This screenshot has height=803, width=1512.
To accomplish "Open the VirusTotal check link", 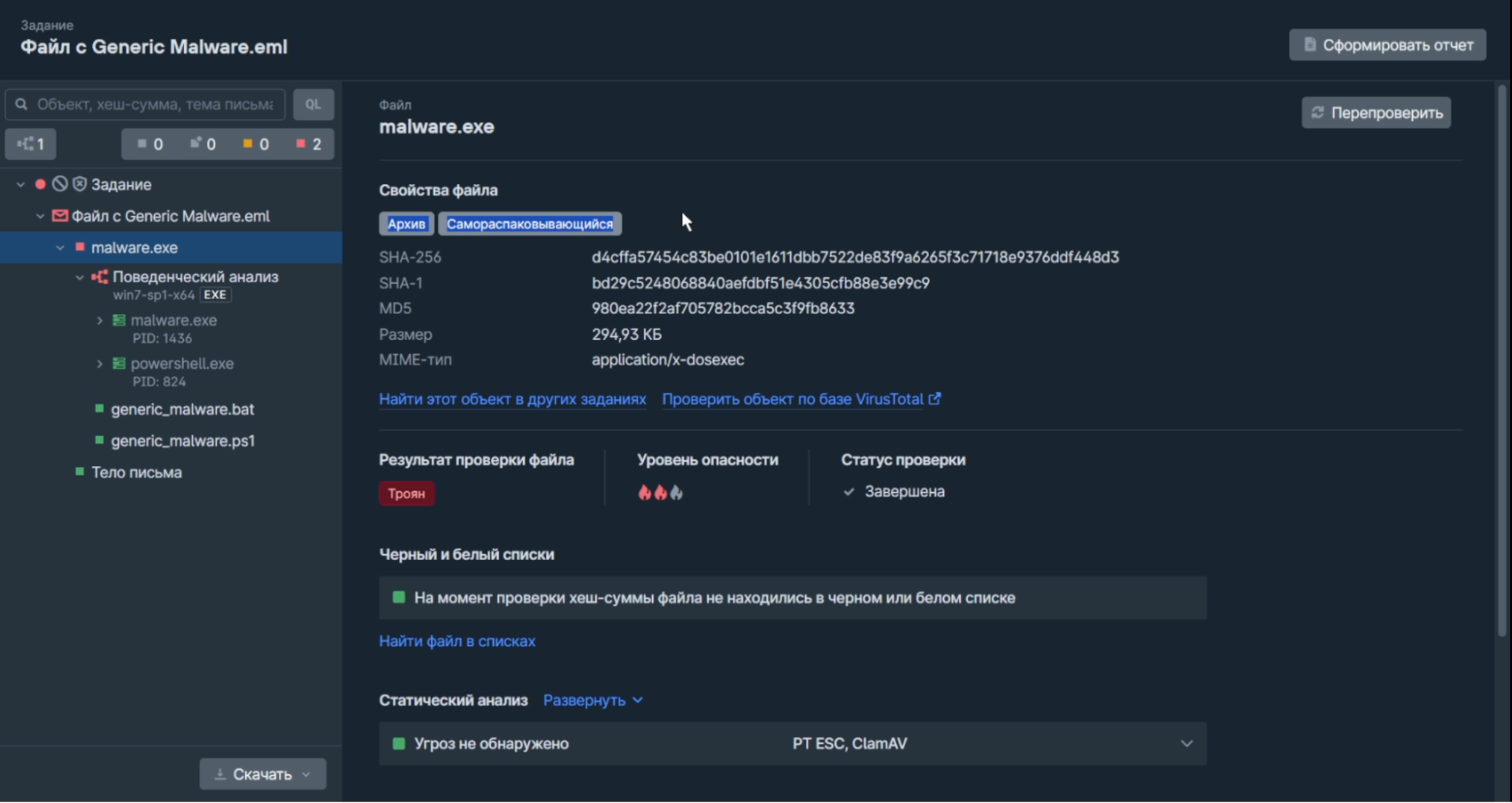I will pyautogui.click(x=801, y=400).
